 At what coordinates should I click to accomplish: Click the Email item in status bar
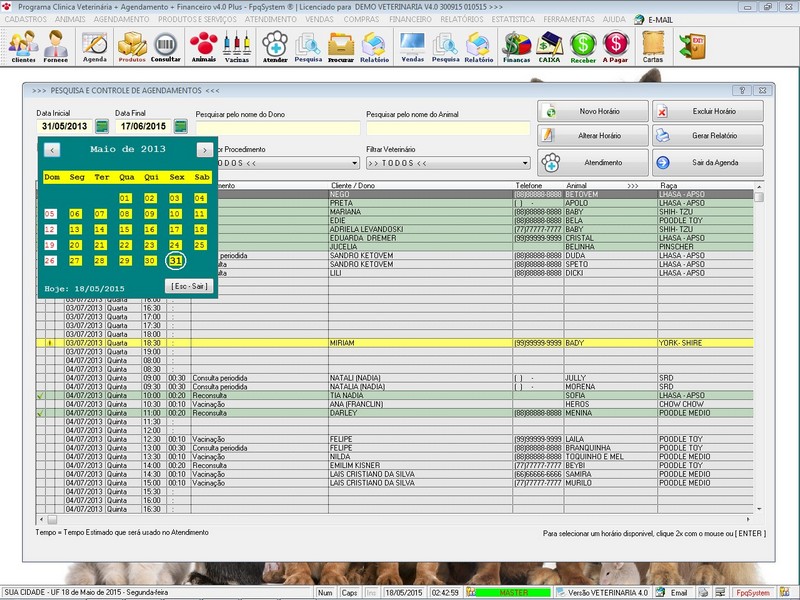pos(672,593)
